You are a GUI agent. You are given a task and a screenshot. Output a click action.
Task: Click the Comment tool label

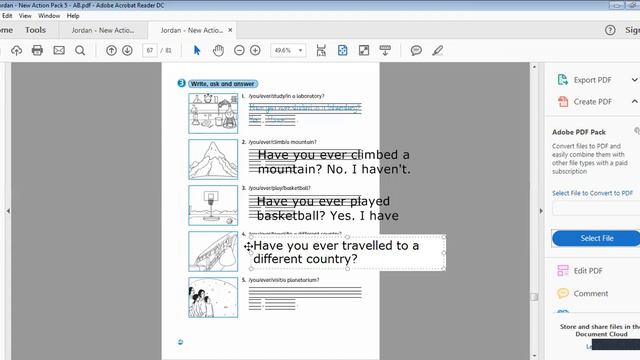[x=591, y=293]
